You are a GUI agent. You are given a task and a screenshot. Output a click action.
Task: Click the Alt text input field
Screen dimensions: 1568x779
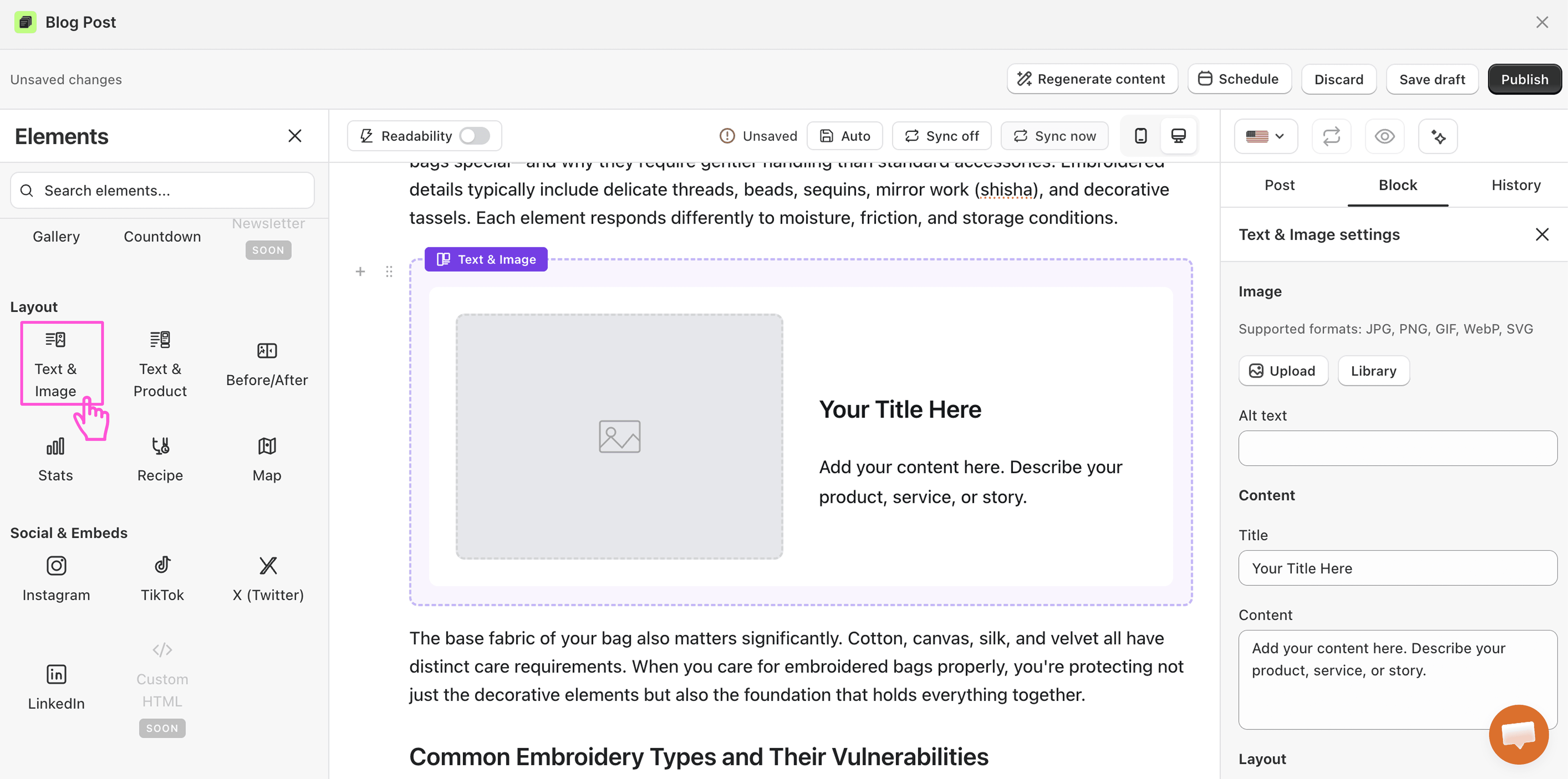click(1398, 448)
